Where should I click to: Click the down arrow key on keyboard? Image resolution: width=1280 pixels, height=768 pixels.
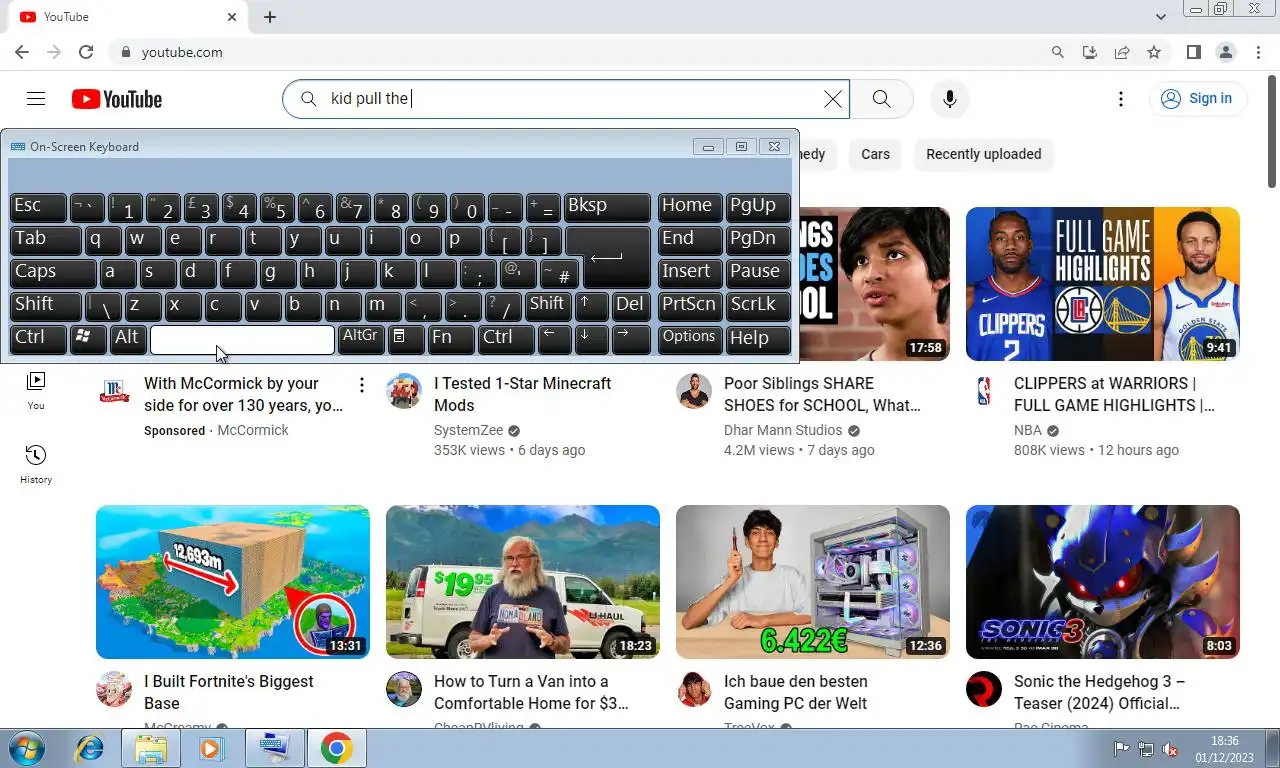click(x=591, y=339)
